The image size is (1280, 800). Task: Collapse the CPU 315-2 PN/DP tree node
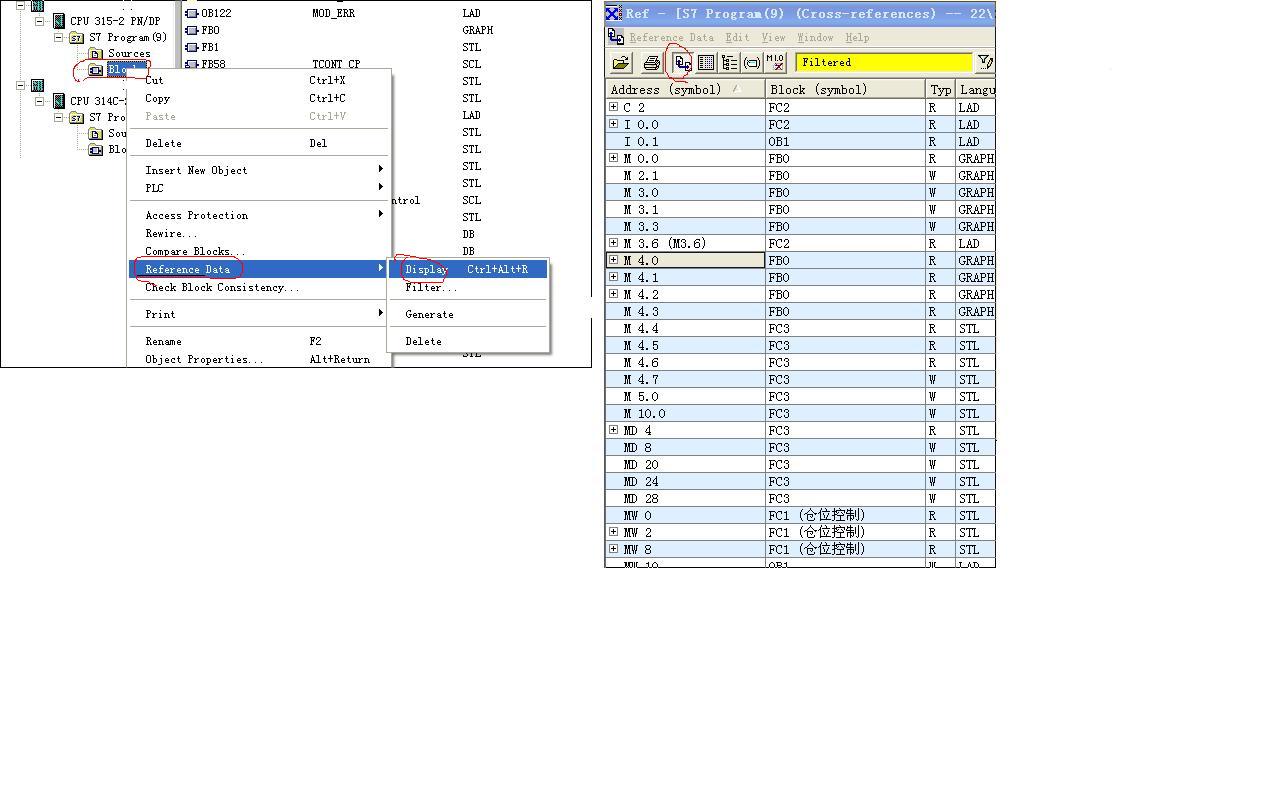pos(40,21)
